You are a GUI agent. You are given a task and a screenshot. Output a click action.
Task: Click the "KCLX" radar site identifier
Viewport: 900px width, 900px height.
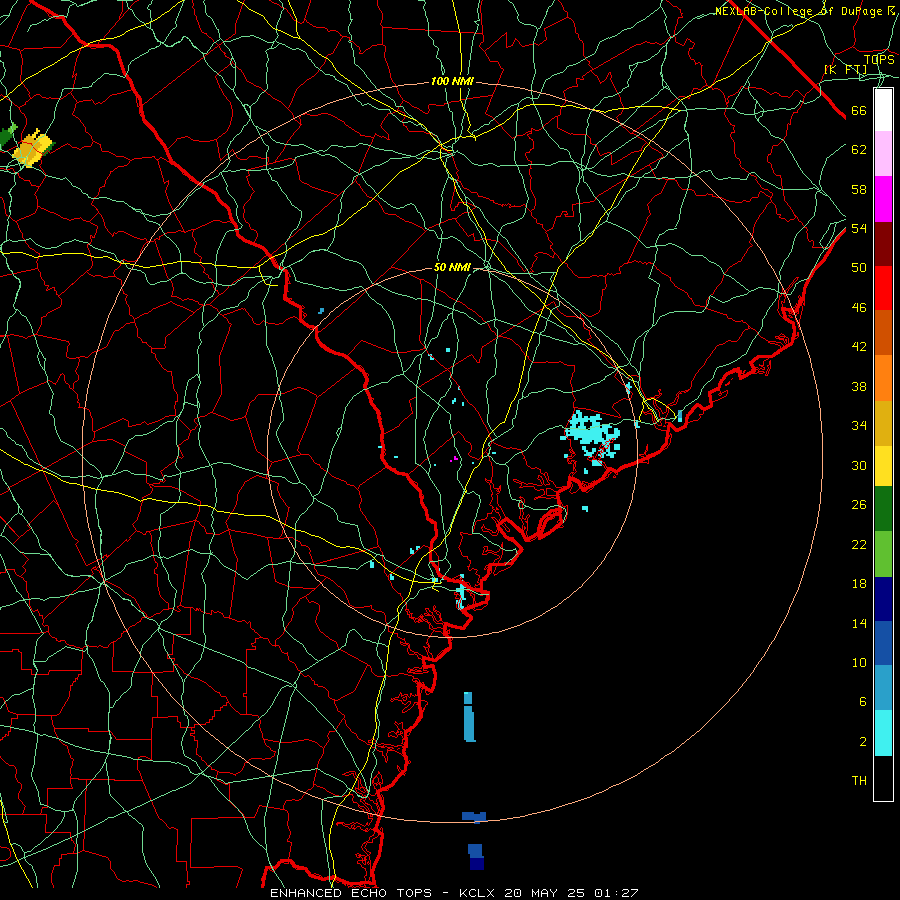pyautogui.click(x=479, y=893)
